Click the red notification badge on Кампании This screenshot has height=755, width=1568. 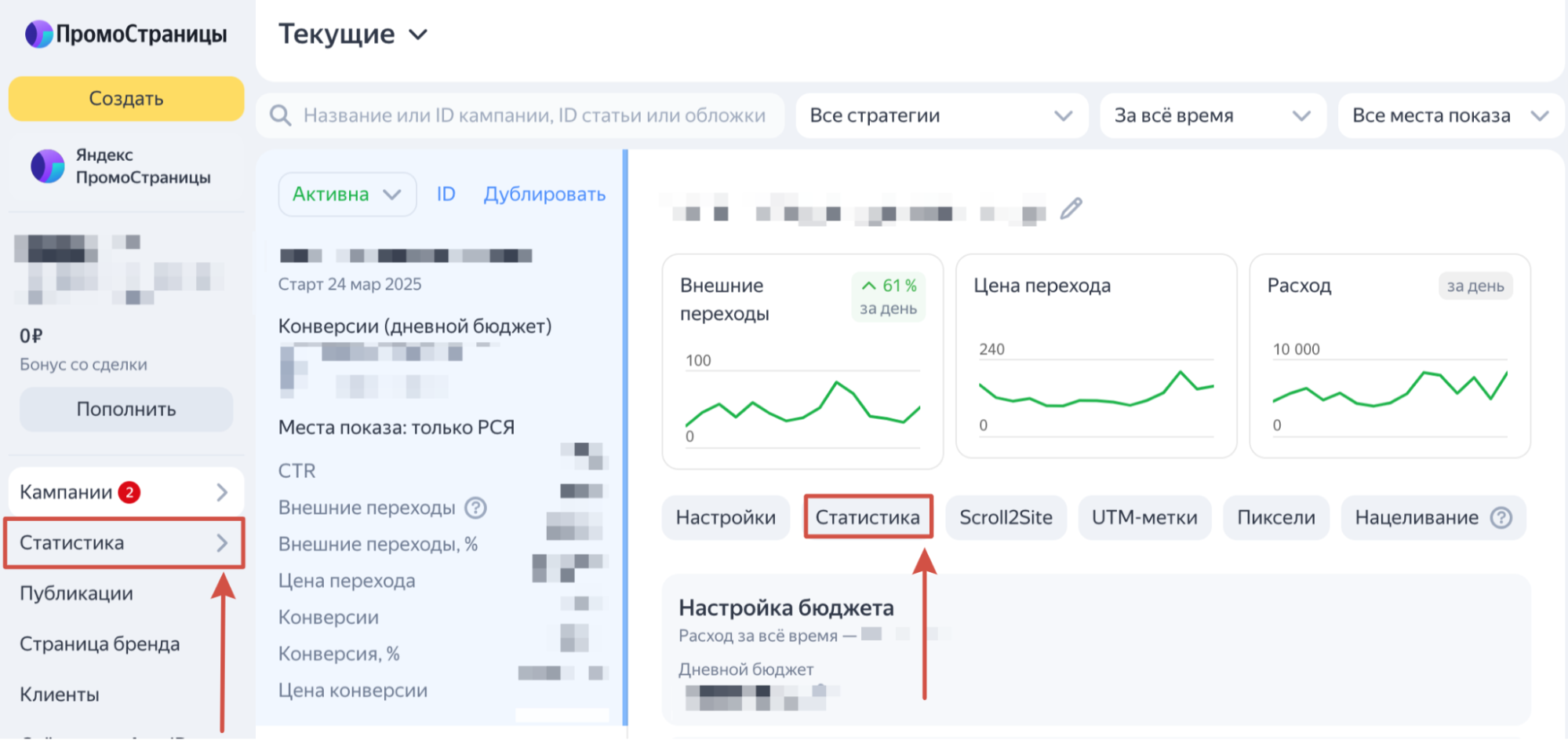click(129, 492)
